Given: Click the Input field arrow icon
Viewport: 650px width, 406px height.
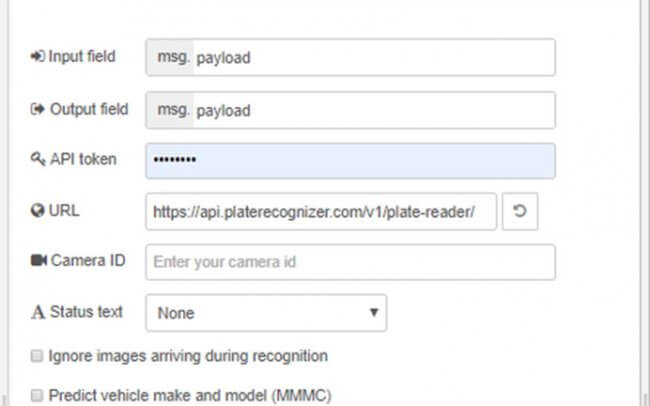Looking at the screenshot, I should (x=38, y=56).
